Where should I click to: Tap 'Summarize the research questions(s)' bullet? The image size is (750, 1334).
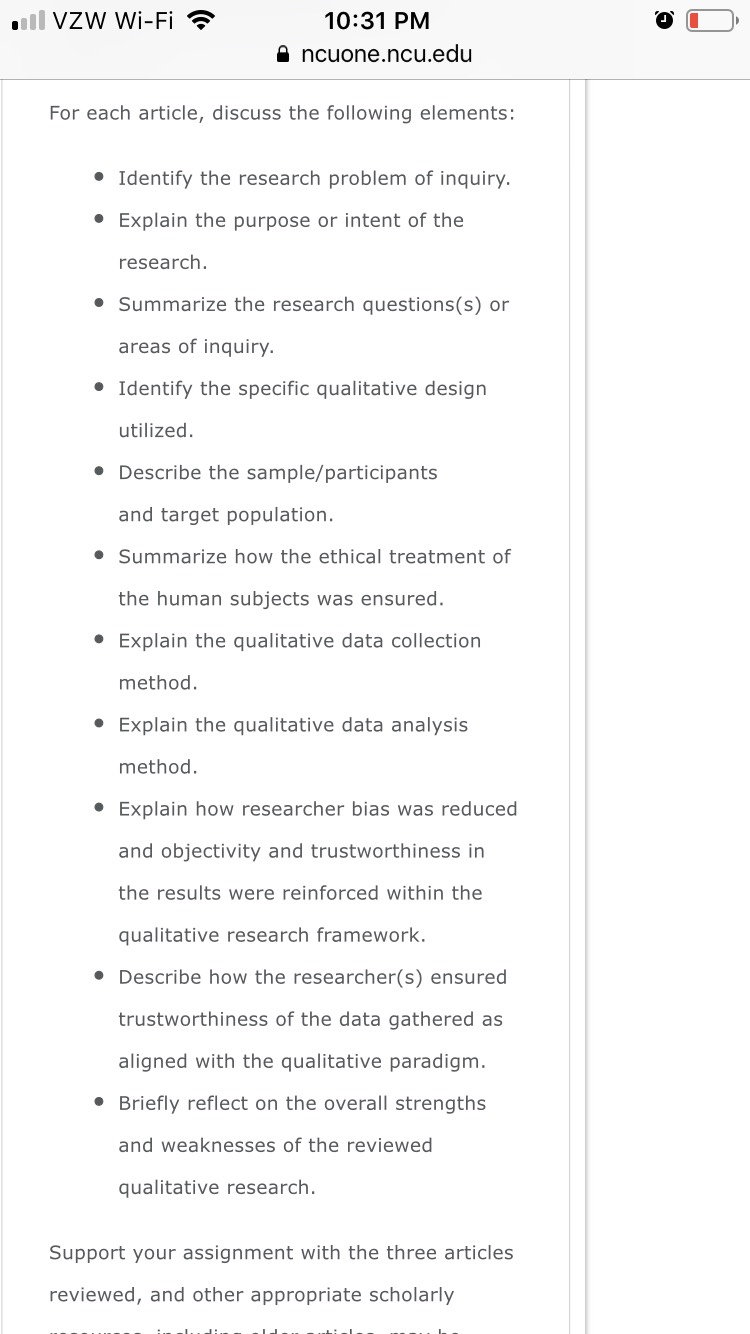coord(314,325)
